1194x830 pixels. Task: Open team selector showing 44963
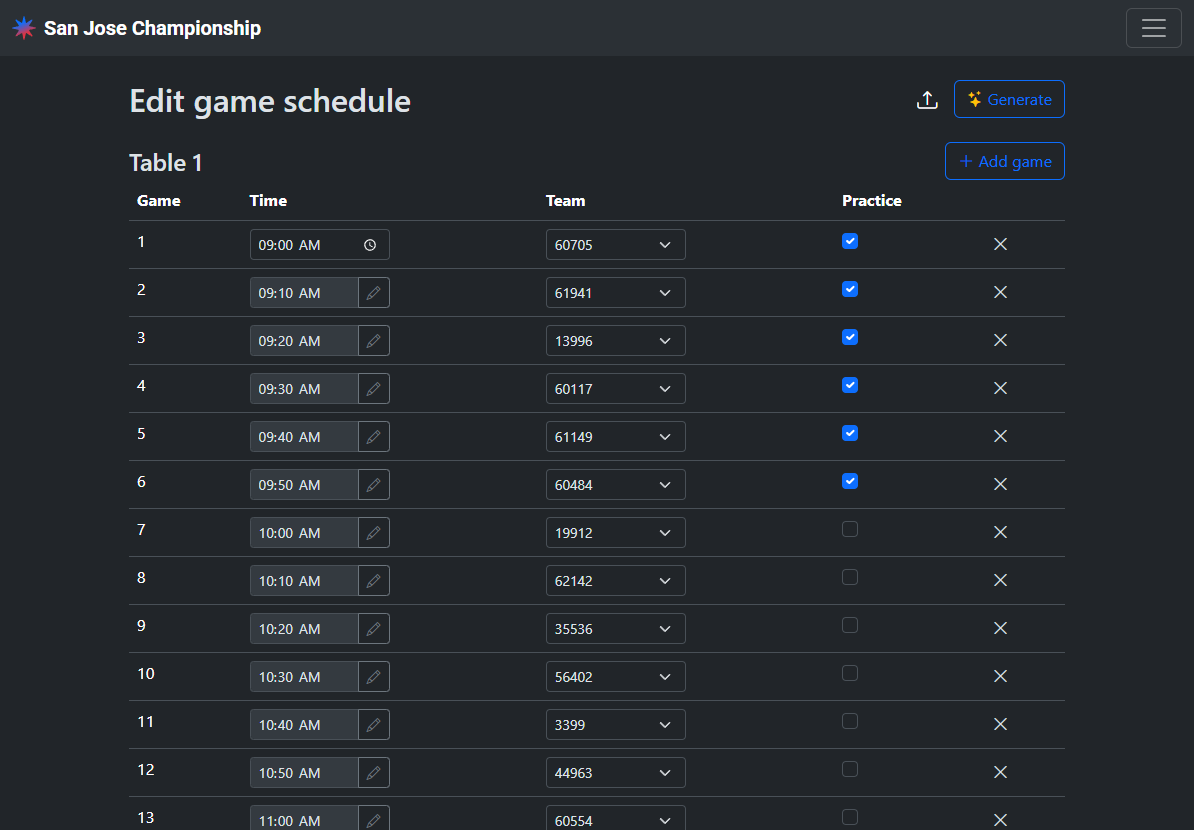[615, 773]
